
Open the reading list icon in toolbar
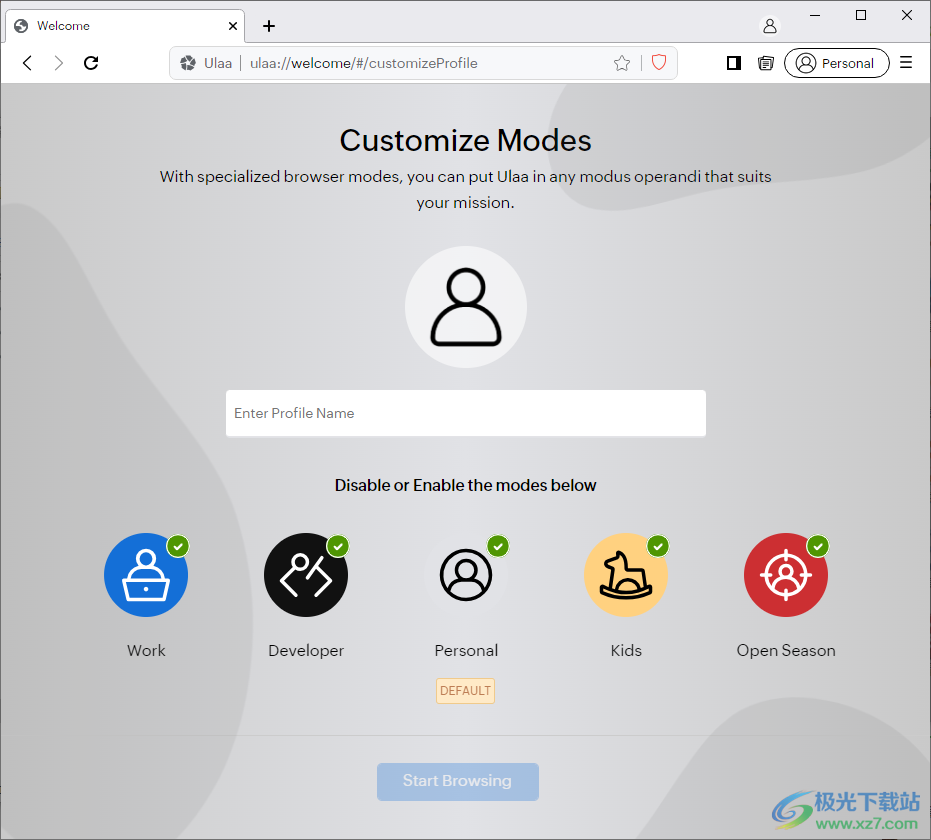point(766,63)
